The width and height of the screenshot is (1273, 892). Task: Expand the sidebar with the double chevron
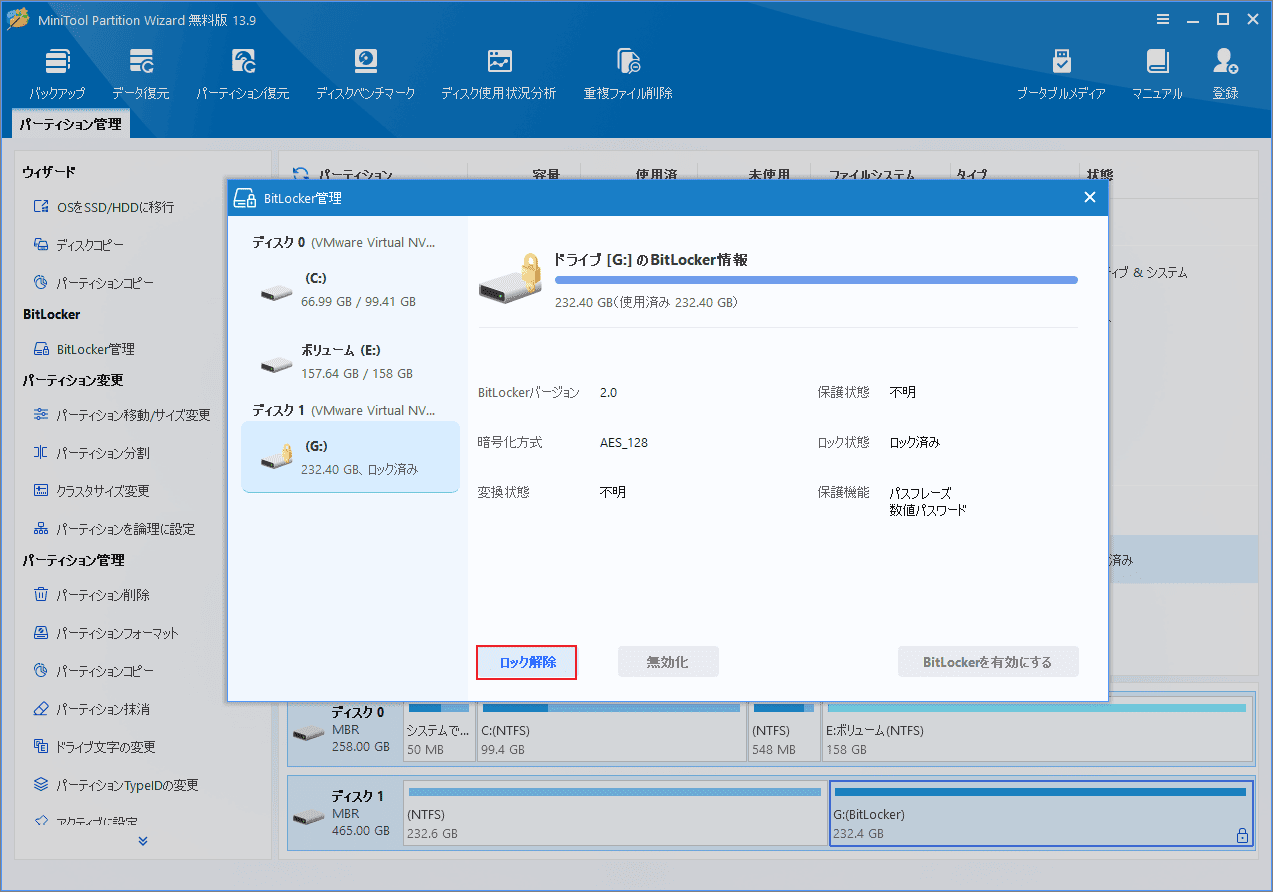click(x=143, y=841)
